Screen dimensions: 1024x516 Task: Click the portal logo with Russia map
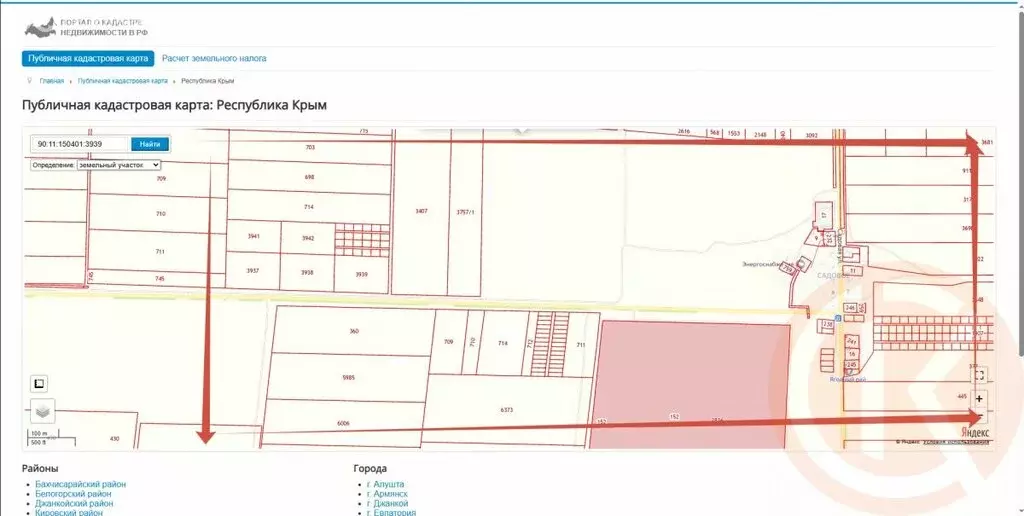coord(41,25)
